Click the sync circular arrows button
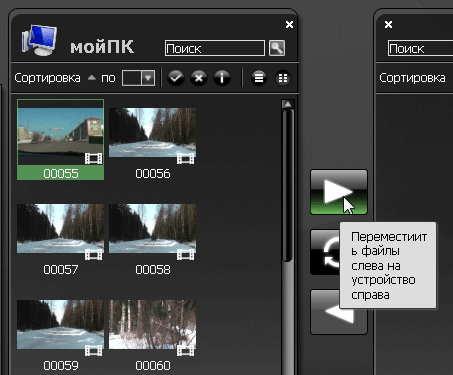This screenshot has height=375, width=453. (325, 252)
